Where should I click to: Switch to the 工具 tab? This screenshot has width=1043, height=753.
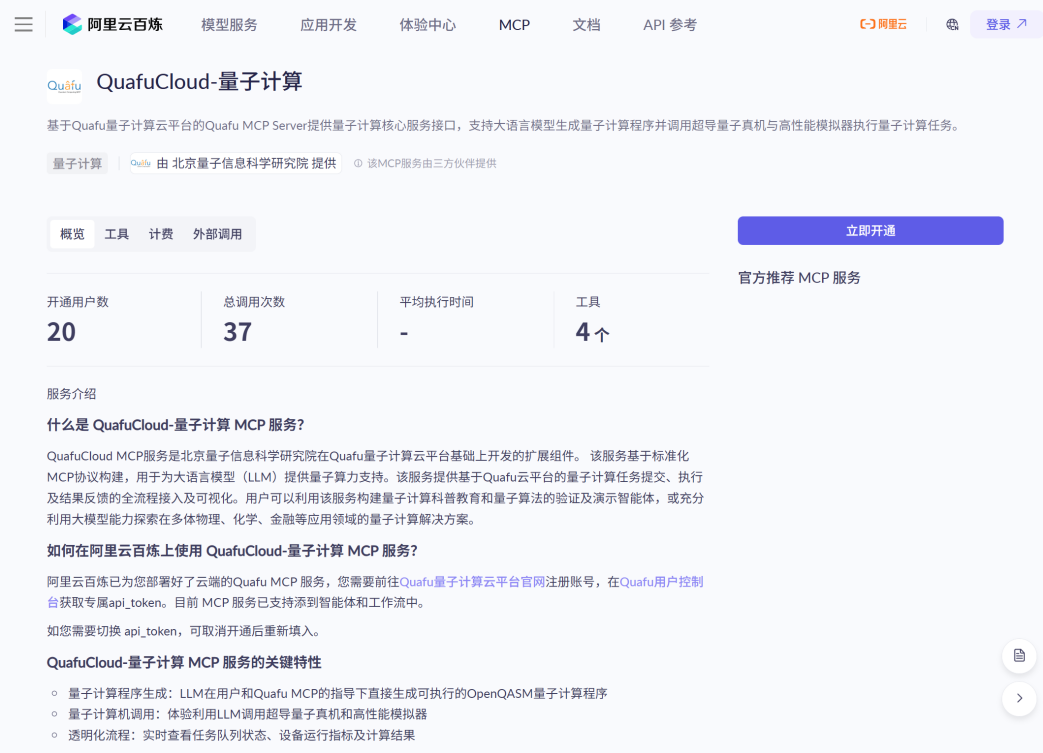point(116,233)
